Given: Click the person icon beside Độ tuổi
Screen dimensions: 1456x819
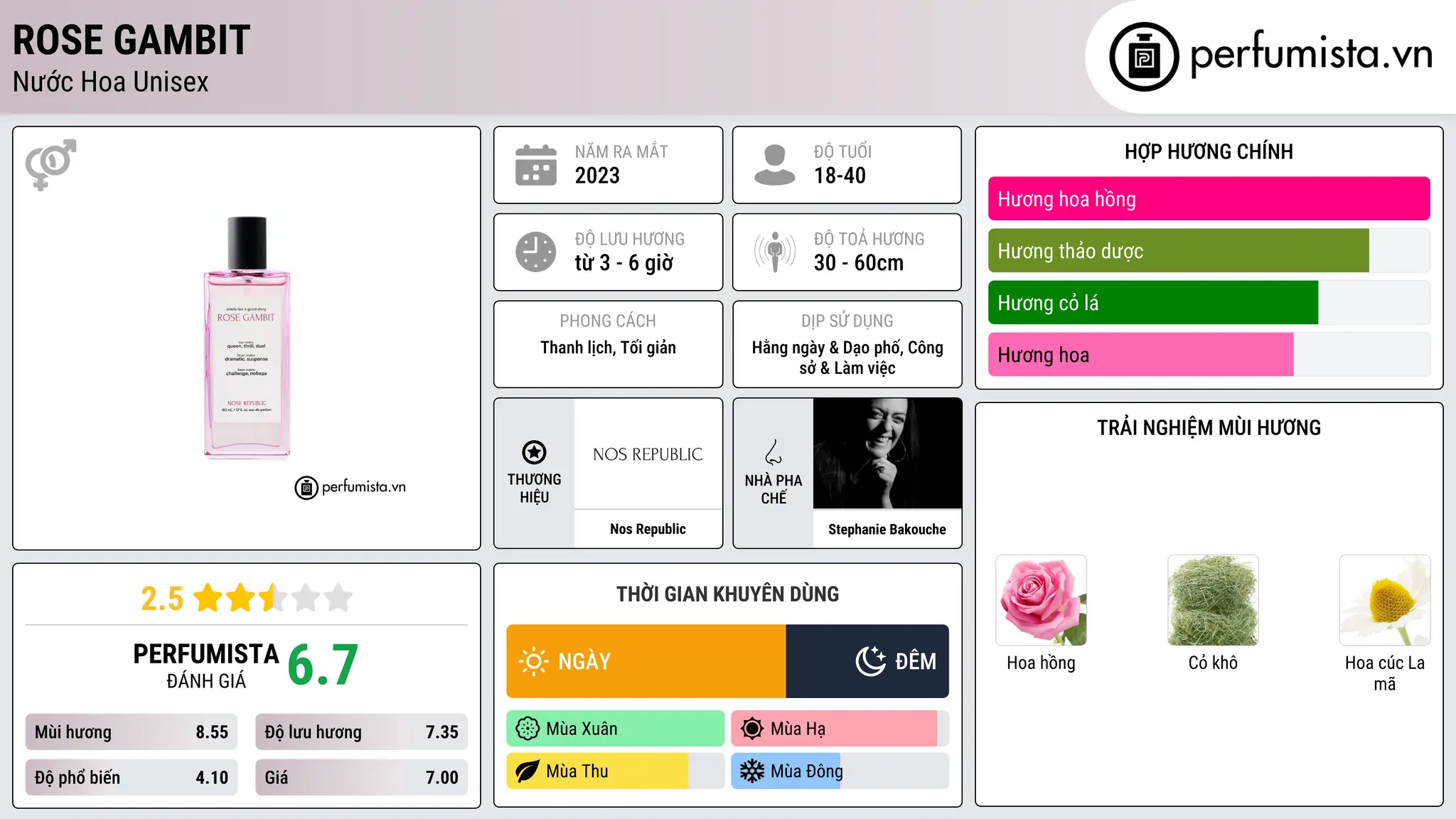Looking at the screenshot, I should pos(774,165).
